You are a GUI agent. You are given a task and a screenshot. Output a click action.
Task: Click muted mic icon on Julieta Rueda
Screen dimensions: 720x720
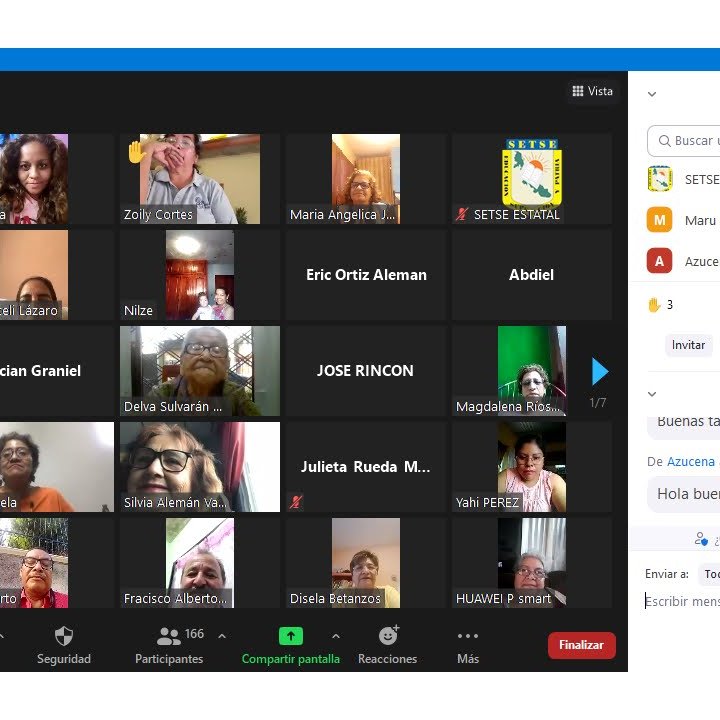point(296,502)
